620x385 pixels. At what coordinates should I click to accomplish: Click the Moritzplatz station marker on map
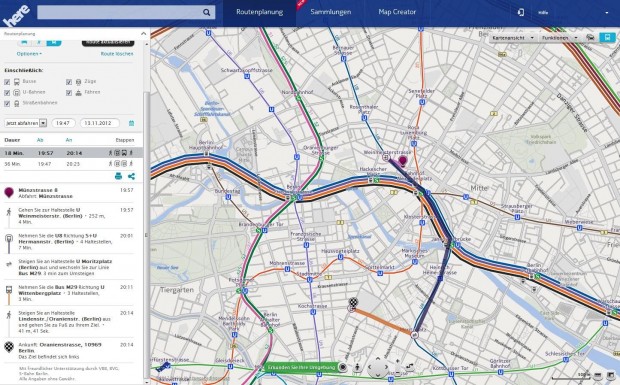pos(414,335)
